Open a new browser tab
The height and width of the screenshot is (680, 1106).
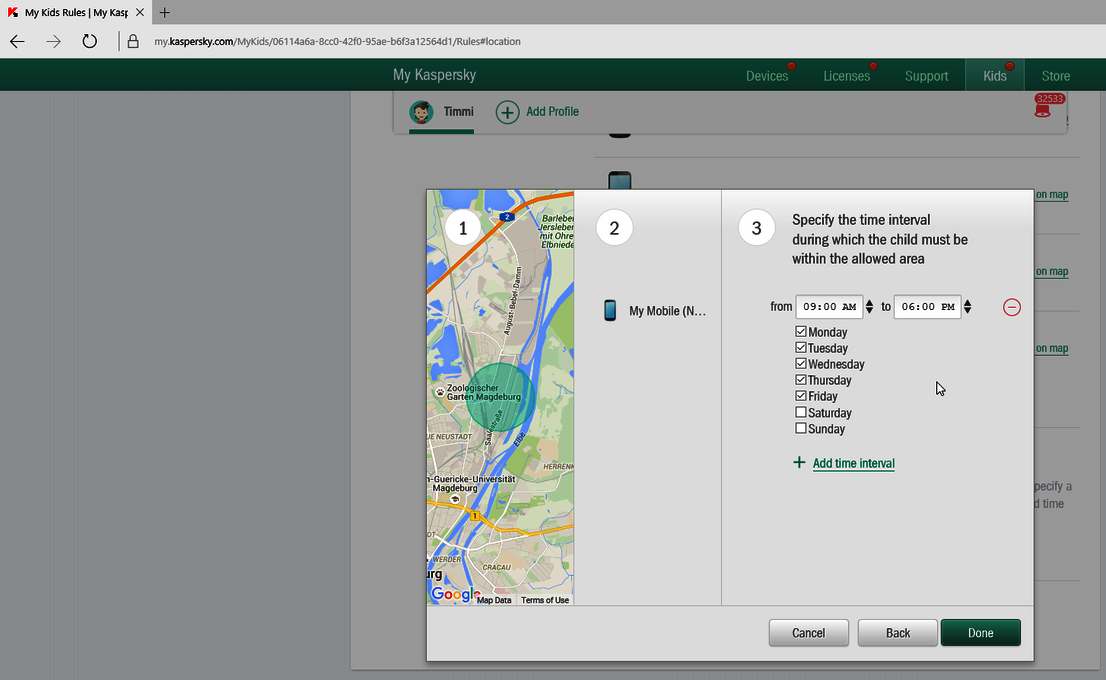click(165, 12)
